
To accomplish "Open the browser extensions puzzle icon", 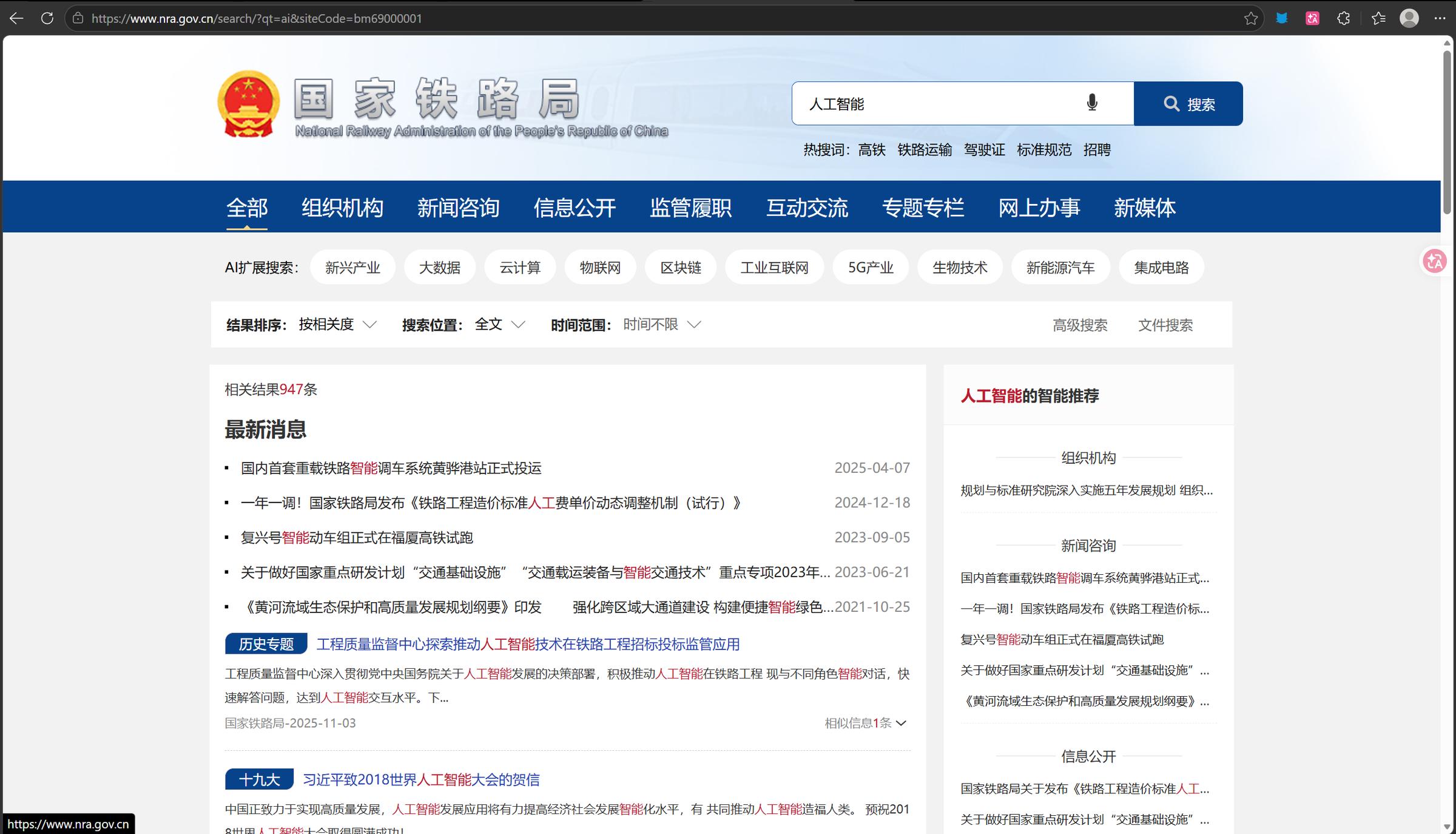I will (1343, 18).
